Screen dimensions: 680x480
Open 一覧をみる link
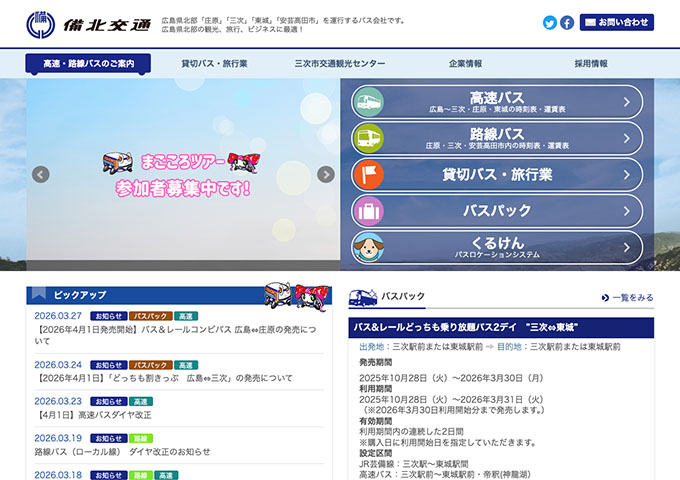(x=633, y=298)
